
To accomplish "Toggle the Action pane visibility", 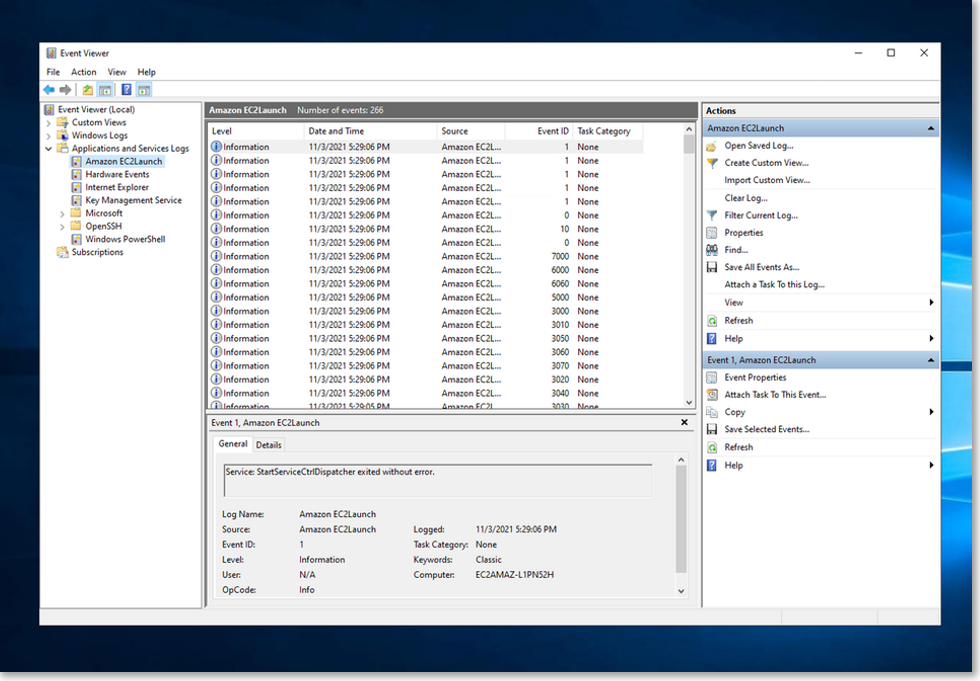I will click(143, 89).
